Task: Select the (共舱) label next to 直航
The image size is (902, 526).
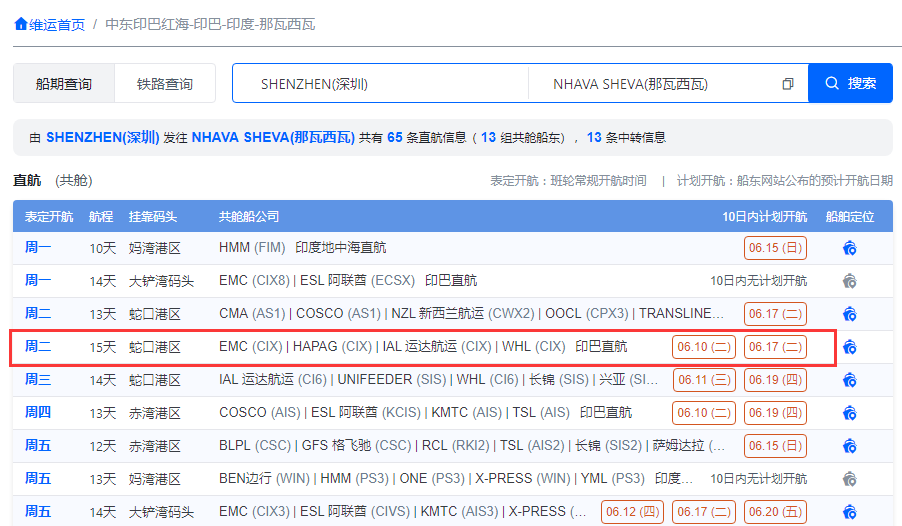Action: click(x=74, y=181)
